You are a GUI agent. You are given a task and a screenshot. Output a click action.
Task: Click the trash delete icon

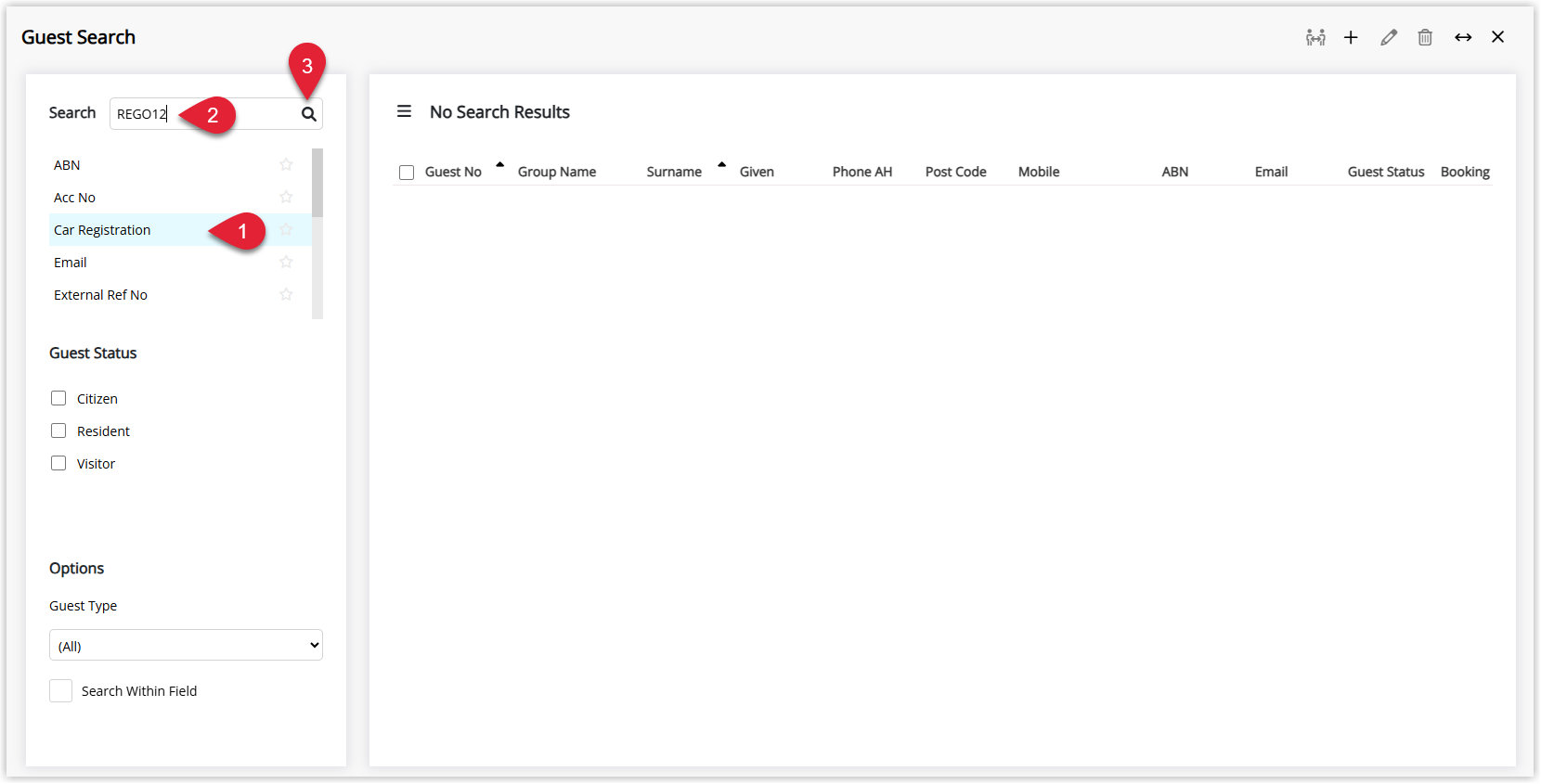coord(1425,37)
